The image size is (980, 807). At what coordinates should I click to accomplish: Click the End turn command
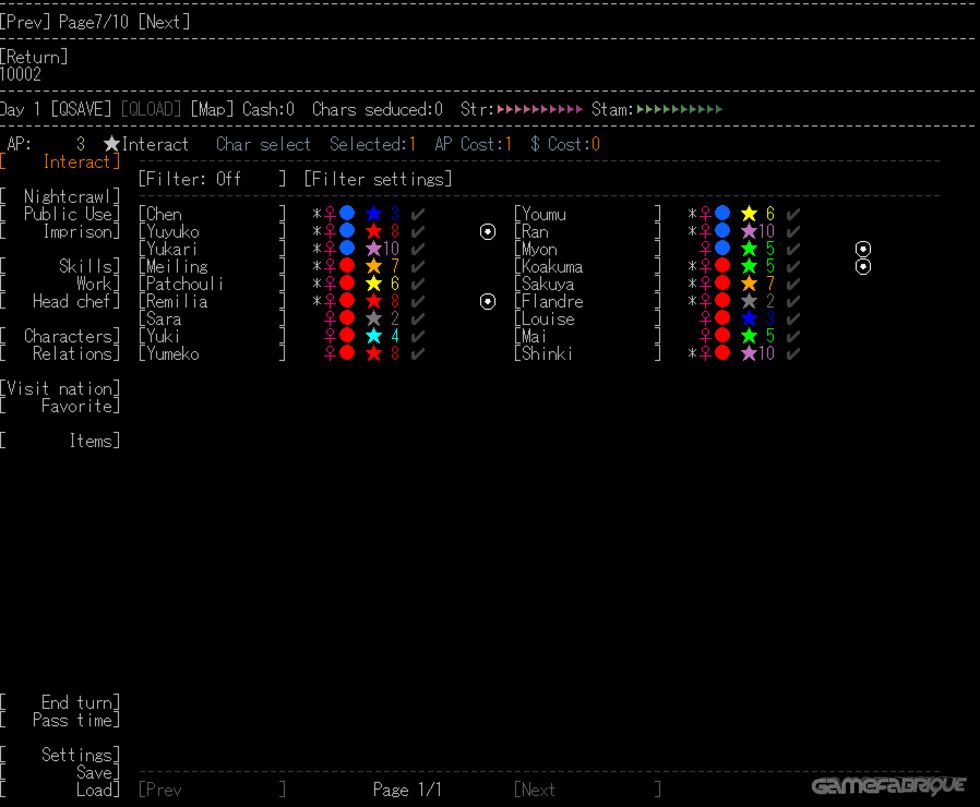click(60, 703)
